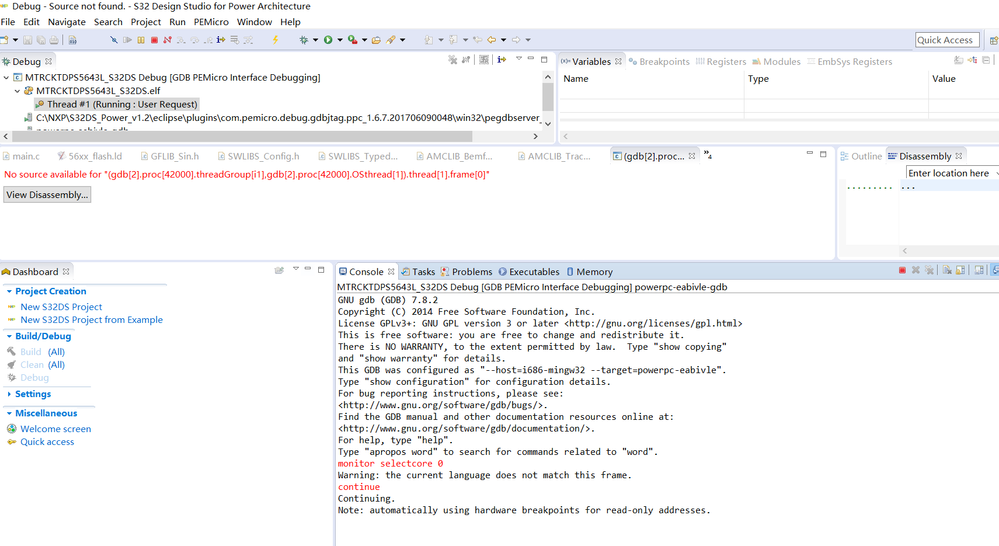Toggle Show Type Names in Variables view
Image resolution: width=999 pixels, height=546 pixels.
coord(959,60)
